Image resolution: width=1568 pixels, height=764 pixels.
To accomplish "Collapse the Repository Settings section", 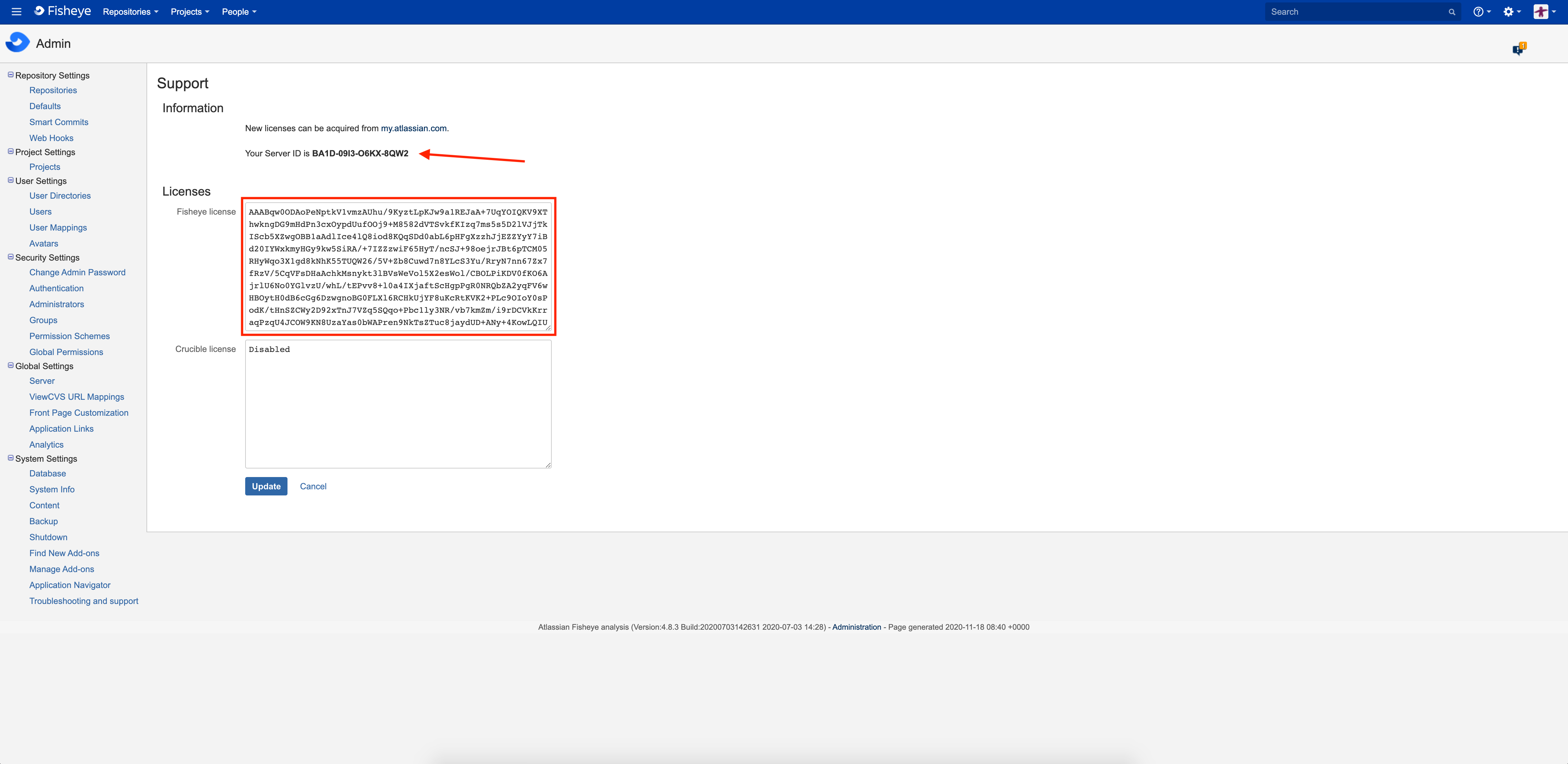I will coord(10,75).
